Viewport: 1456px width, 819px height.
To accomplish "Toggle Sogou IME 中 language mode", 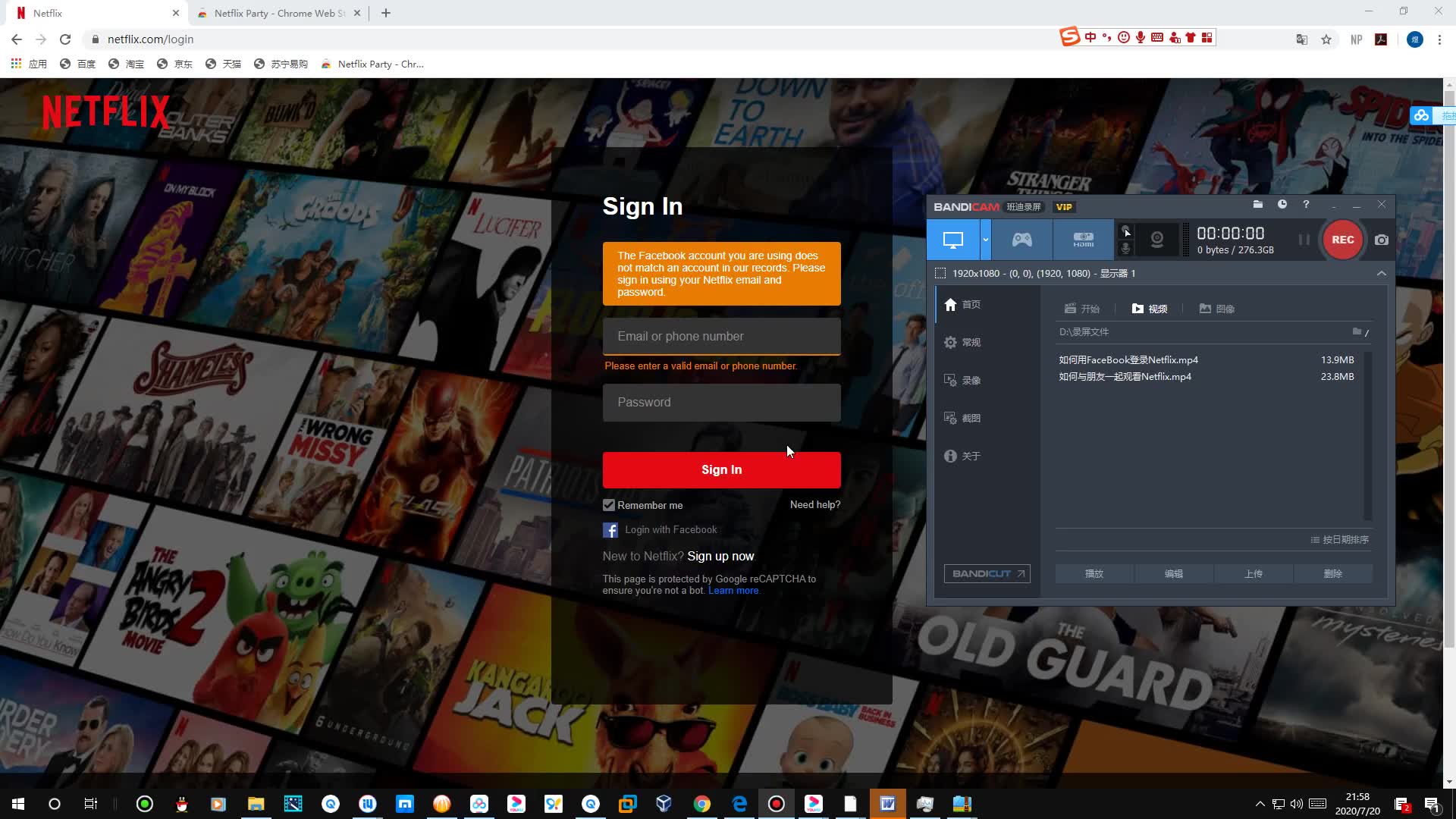I will 1090,37.
